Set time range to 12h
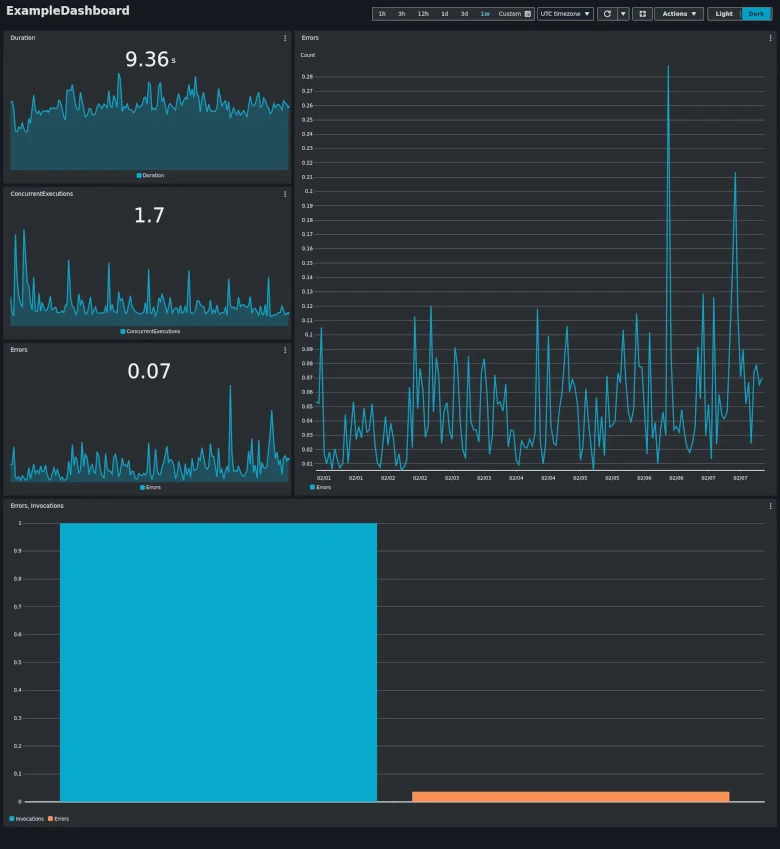Viewport: 780px width, 849px height. [423, 14]
